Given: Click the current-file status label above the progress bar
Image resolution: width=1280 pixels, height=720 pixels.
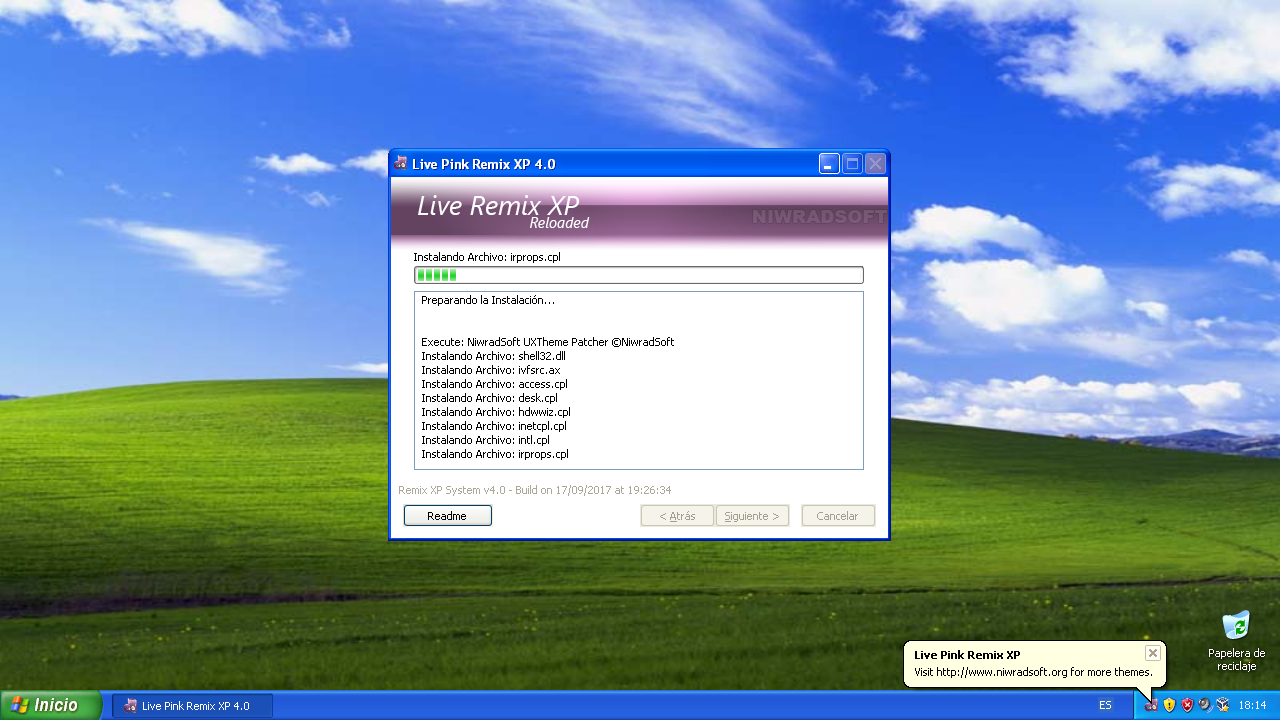Looking at the screenshot, I should (x=487, y=257).
